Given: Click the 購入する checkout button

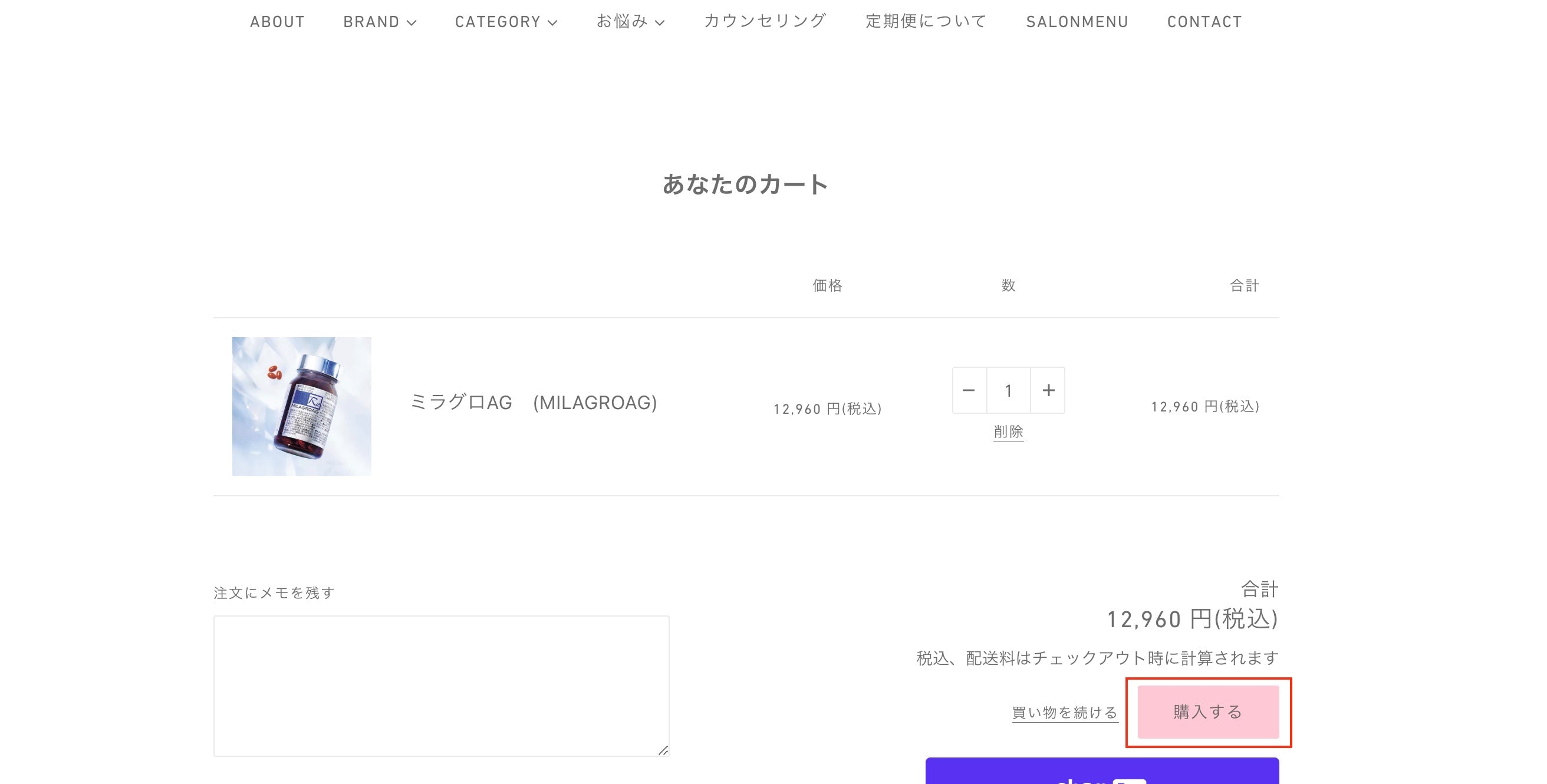Looking at the screenshot, I should coord(1207,712).
